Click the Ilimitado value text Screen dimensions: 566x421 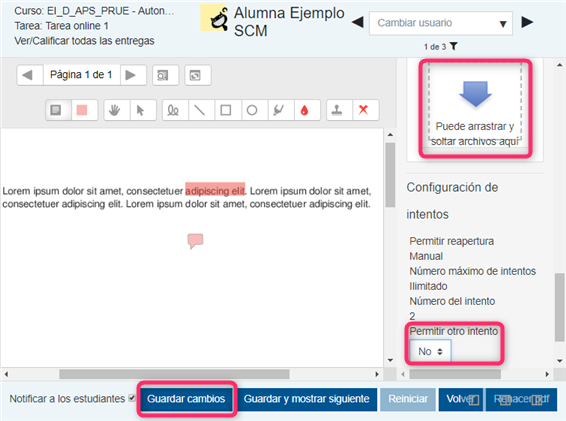pyautogui.click(x=428, y=286)
